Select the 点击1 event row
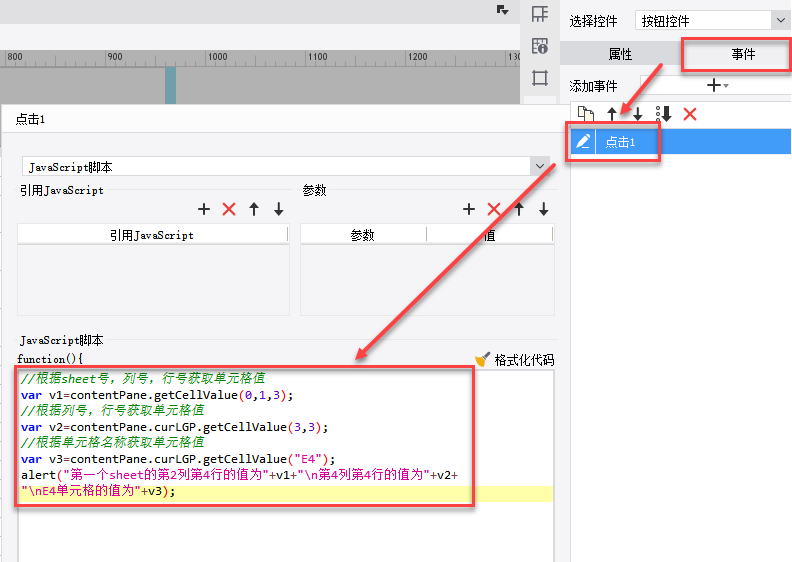This screenshot has height=562, width=792. 681,141
